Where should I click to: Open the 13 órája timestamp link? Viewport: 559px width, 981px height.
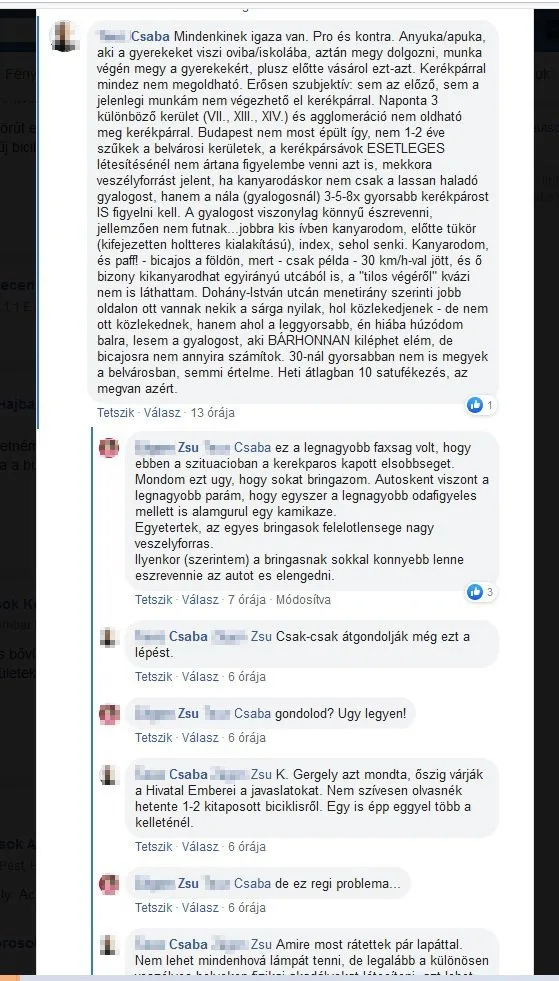pyautogui.click(x=213, y=413)
